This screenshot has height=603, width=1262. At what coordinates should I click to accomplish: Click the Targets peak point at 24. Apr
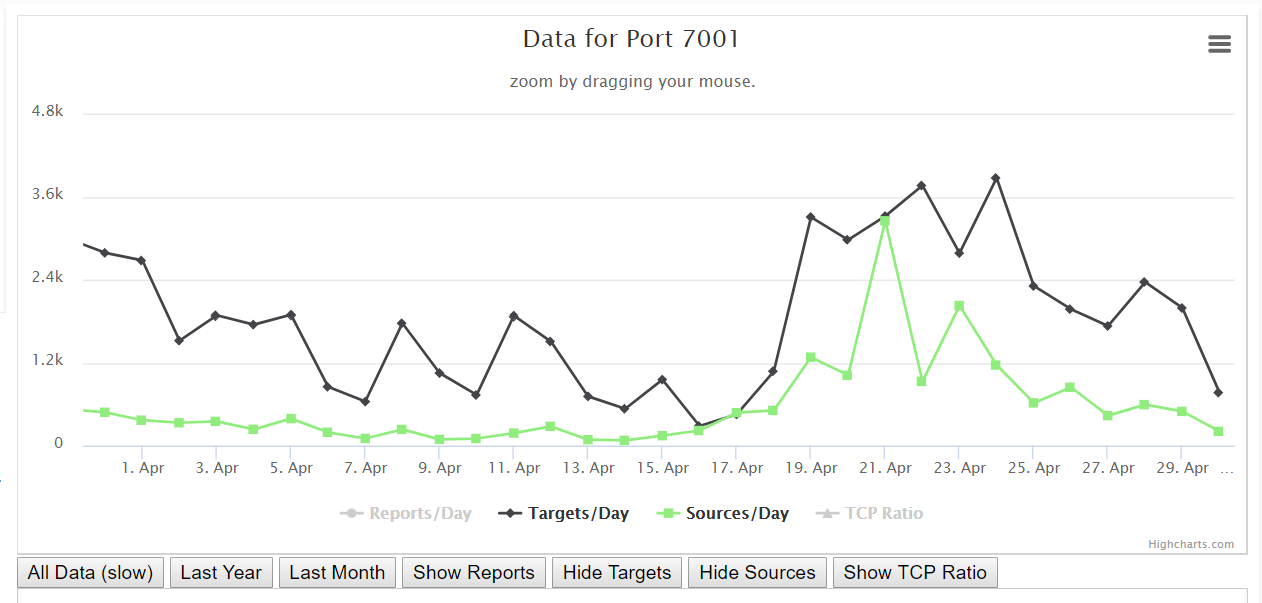point(996,178)
